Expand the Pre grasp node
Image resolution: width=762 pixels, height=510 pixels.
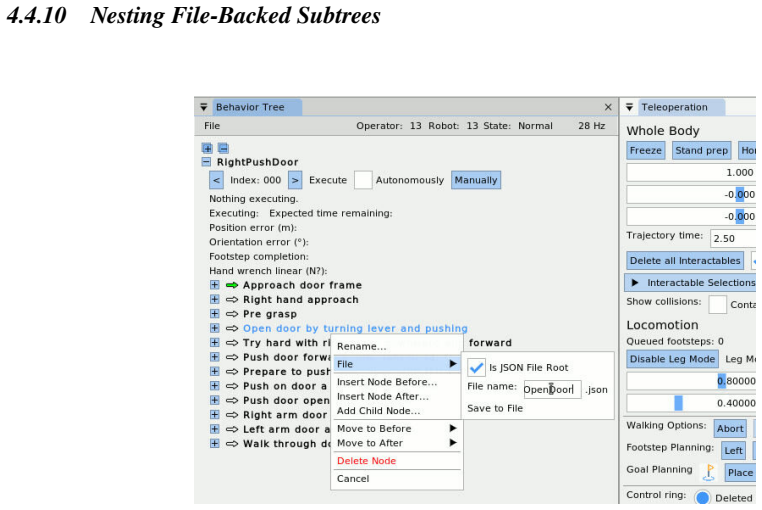[x=214, y=314]
